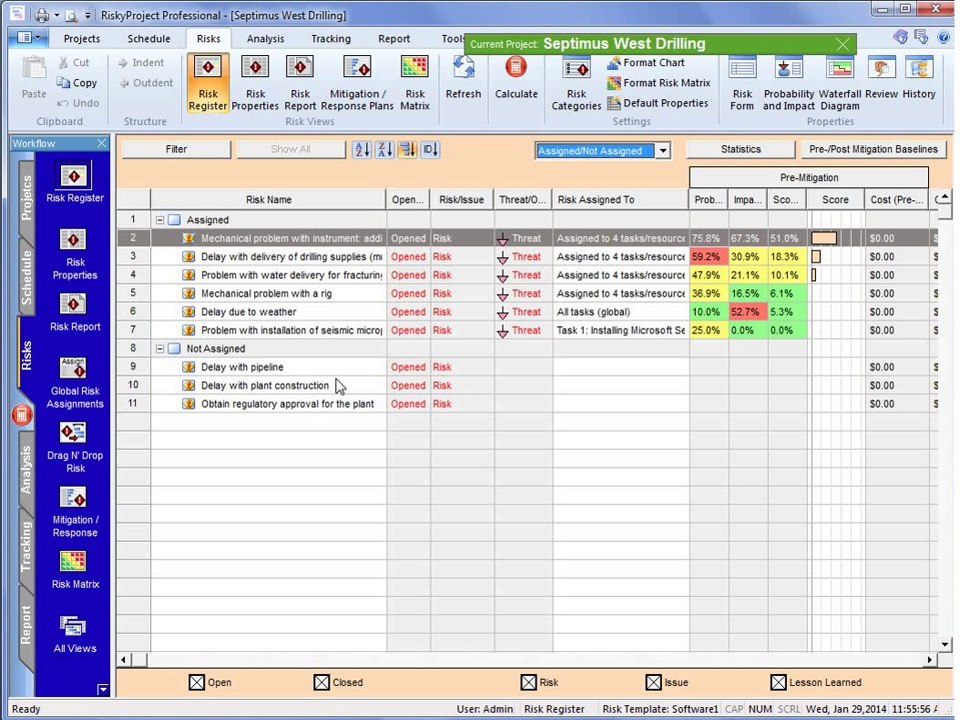Open Risk Report in the ribbon
The image size is (960, 720).
coord(300,83)
